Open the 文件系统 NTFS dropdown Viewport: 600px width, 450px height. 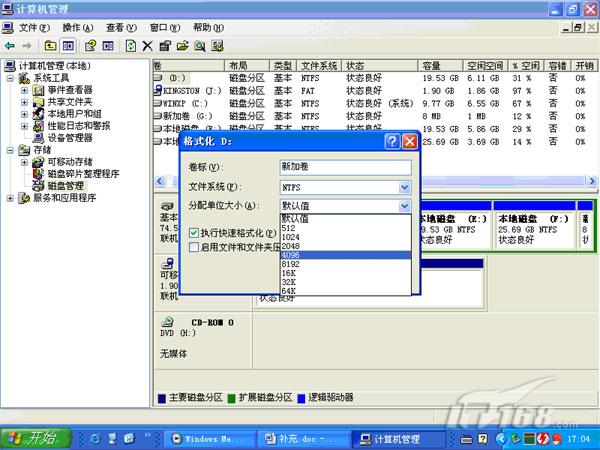click(x=404, y=187)
